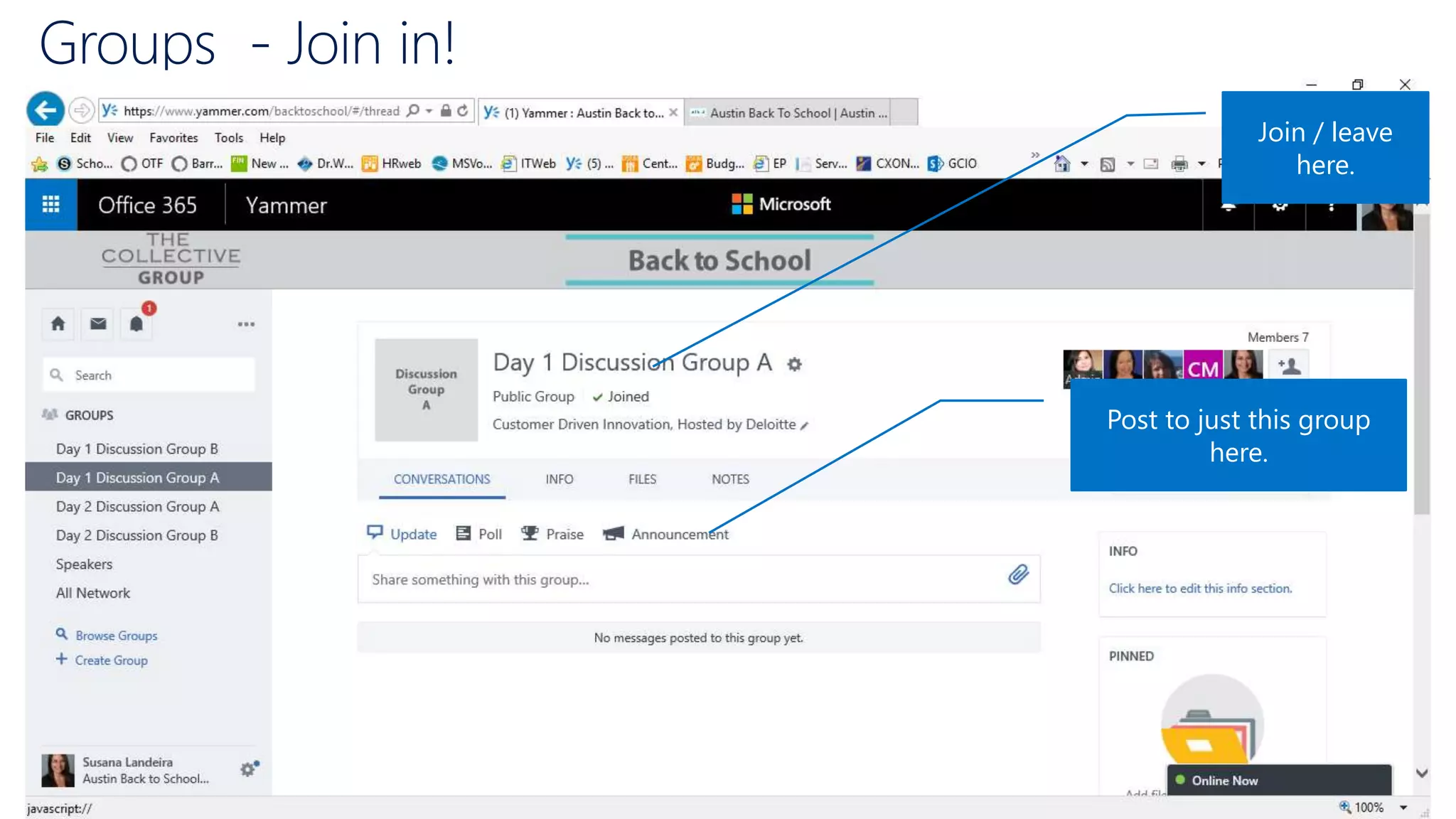
Task: Switch to the FILES tab
Action: click(642, 479)
